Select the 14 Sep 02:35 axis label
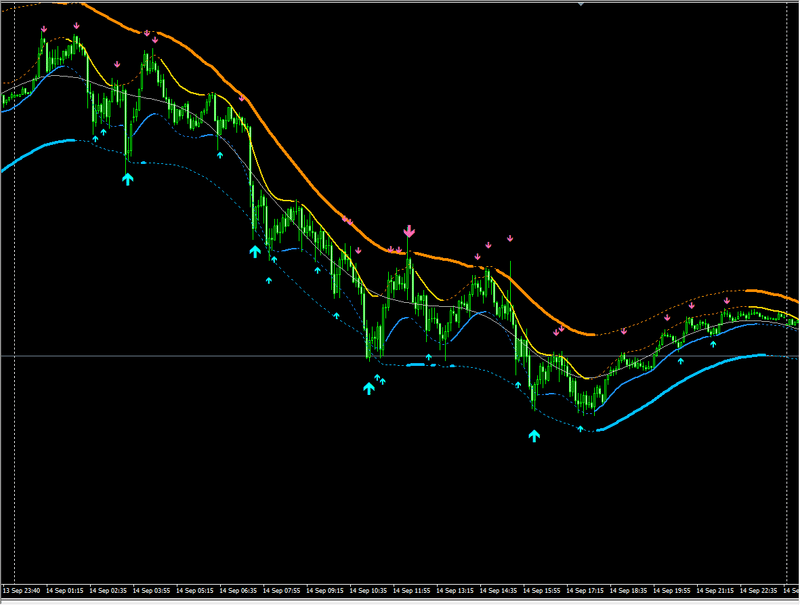800x605 pixels. [108, 591]
